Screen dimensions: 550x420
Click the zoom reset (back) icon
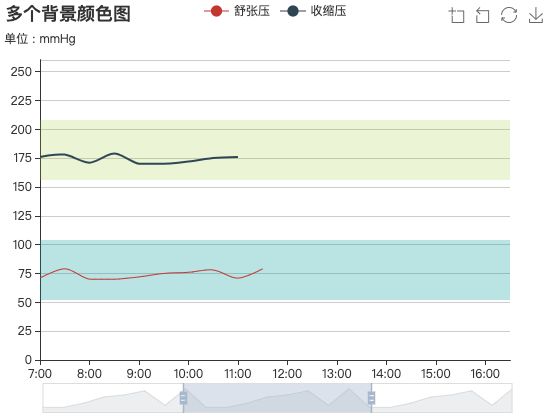[482, 15]
